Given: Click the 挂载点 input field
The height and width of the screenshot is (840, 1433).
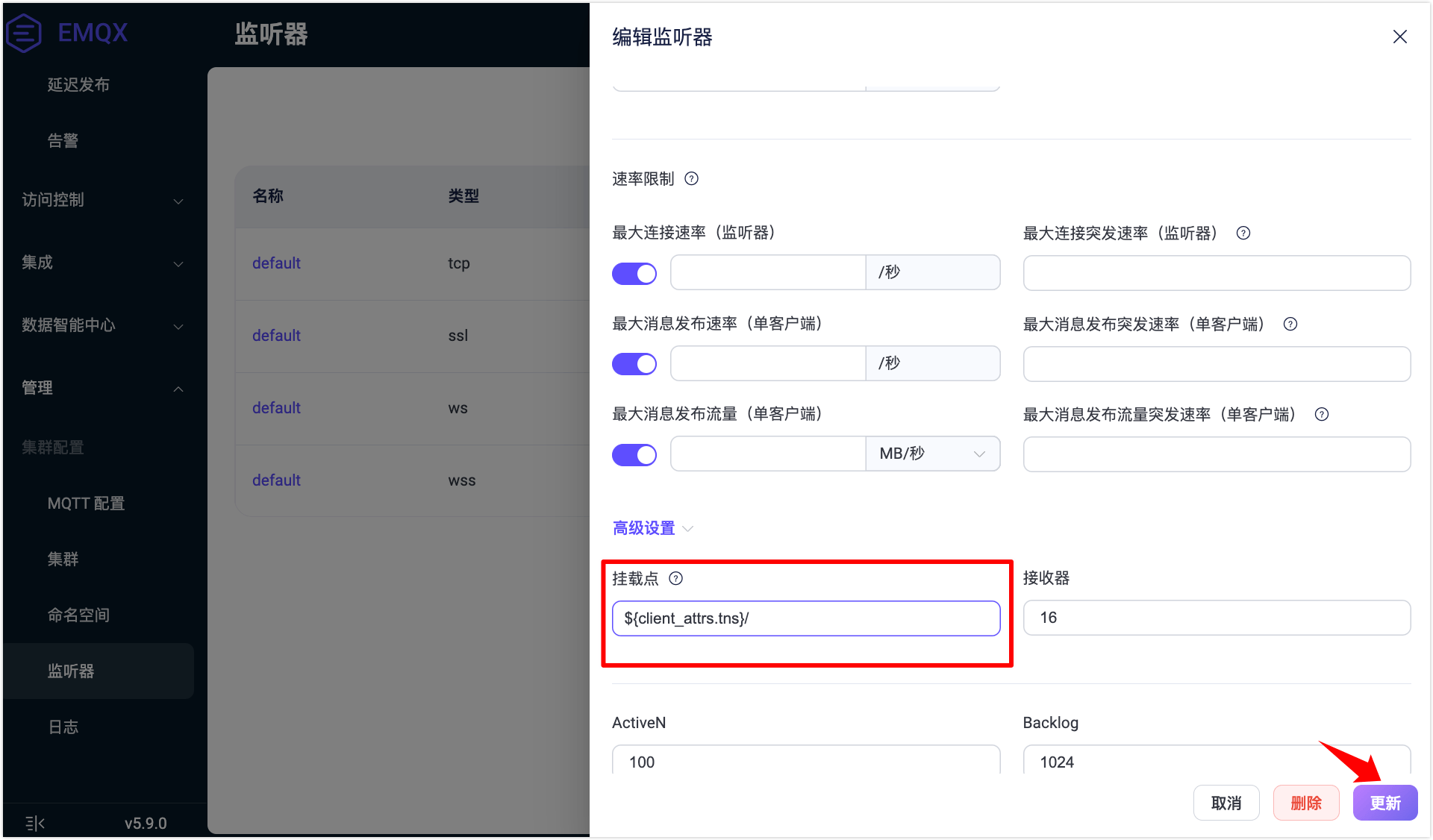Looking at the screenshot, I should (x=805, y=618).
